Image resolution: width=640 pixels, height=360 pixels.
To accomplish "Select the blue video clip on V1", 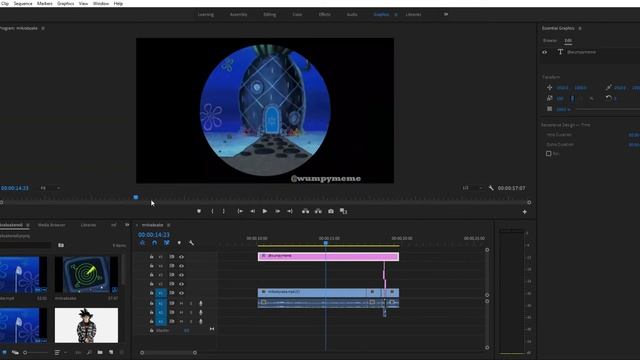I will point(312,292).
